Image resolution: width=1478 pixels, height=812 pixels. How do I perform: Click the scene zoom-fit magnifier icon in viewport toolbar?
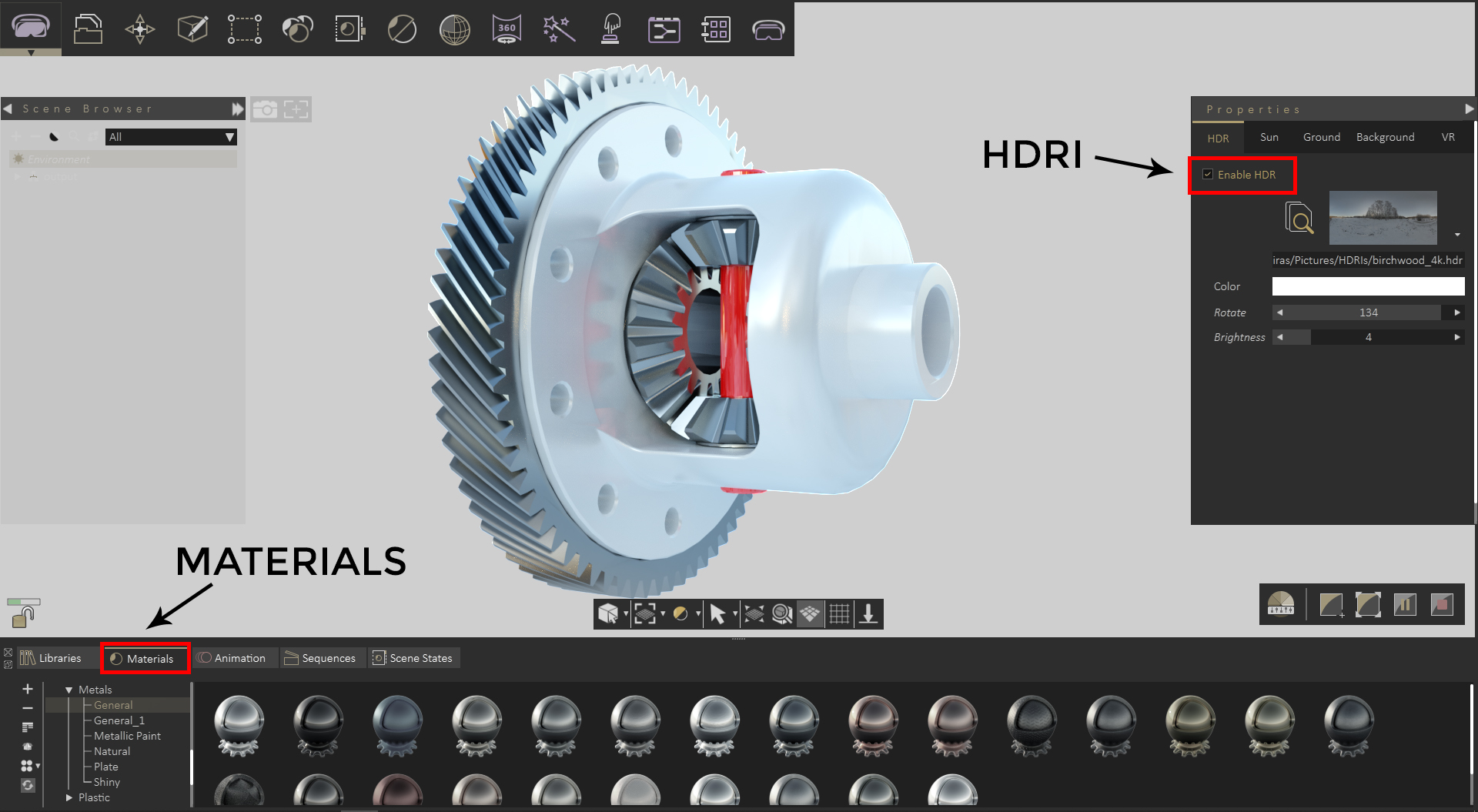783,613
